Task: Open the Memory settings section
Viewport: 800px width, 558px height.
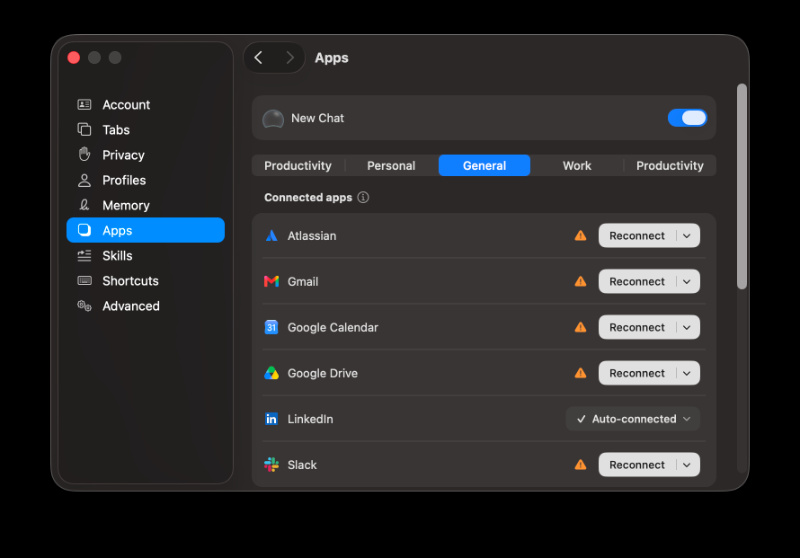Action: [145, 205]
